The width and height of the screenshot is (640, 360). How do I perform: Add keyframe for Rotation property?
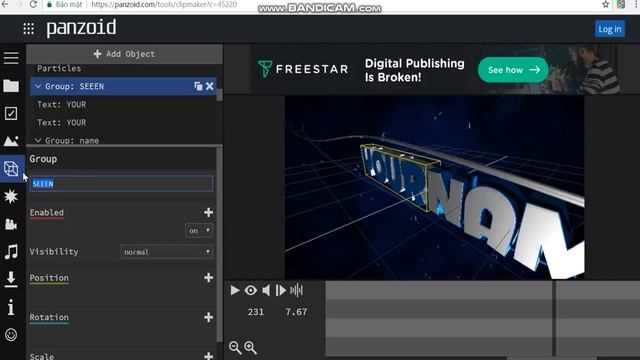[x=209, y=317]
